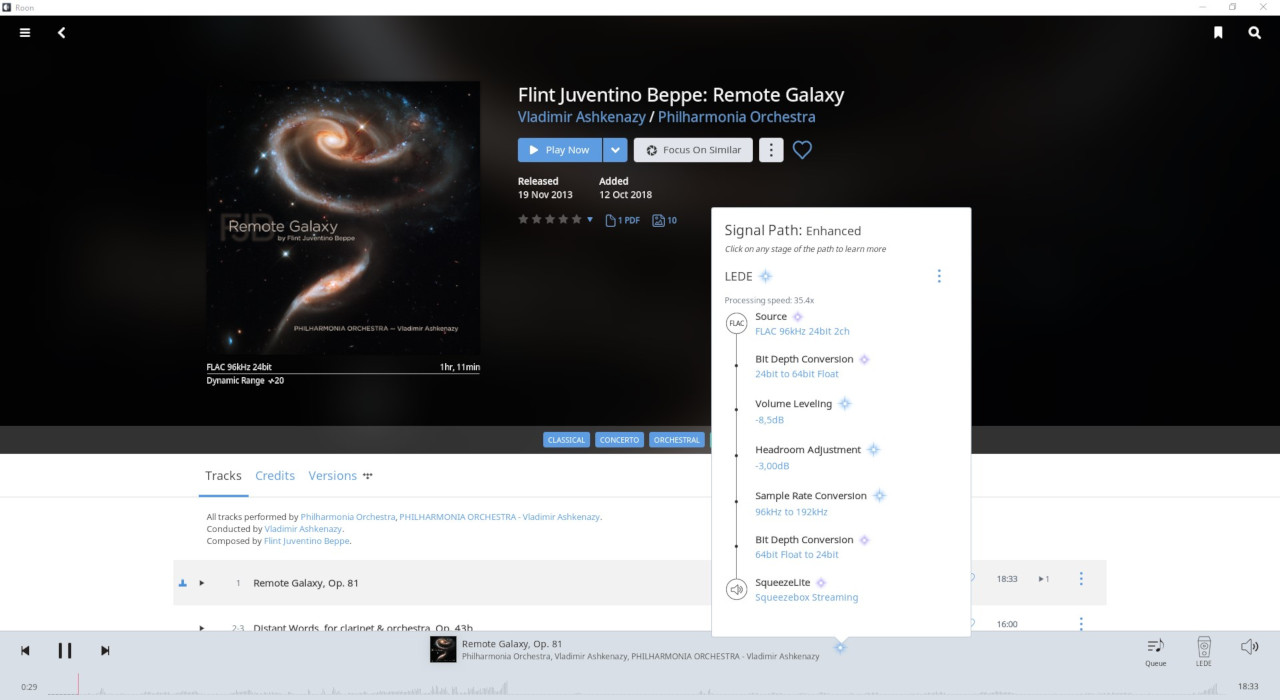The image size is (1280, 700).
Task: Click the Remote Galaxy album cover
Action: click(343, 218)
